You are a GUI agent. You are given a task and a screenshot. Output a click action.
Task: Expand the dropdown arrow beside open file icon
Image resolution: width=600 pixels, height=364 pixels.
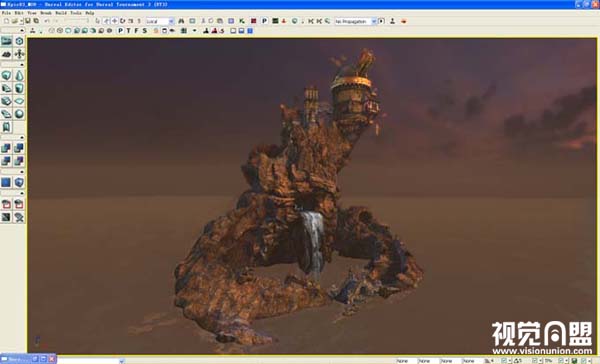[x=22, y=21]
